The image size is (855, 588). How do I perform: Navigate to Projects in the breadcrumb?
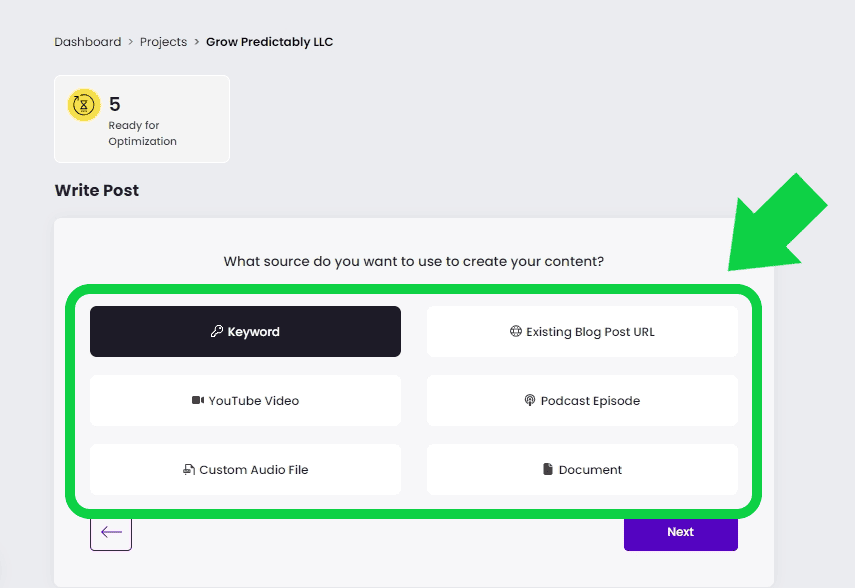click(x=163, y=42)
